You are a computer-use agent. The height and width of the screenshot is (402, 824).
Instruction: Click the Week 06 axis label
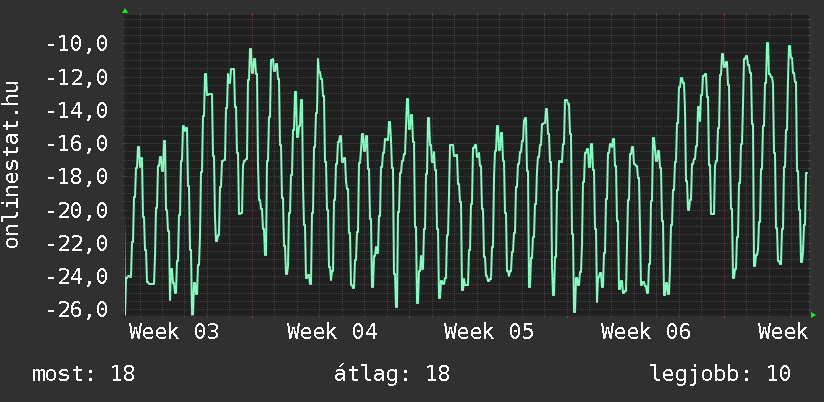click(x=647, y=331)
